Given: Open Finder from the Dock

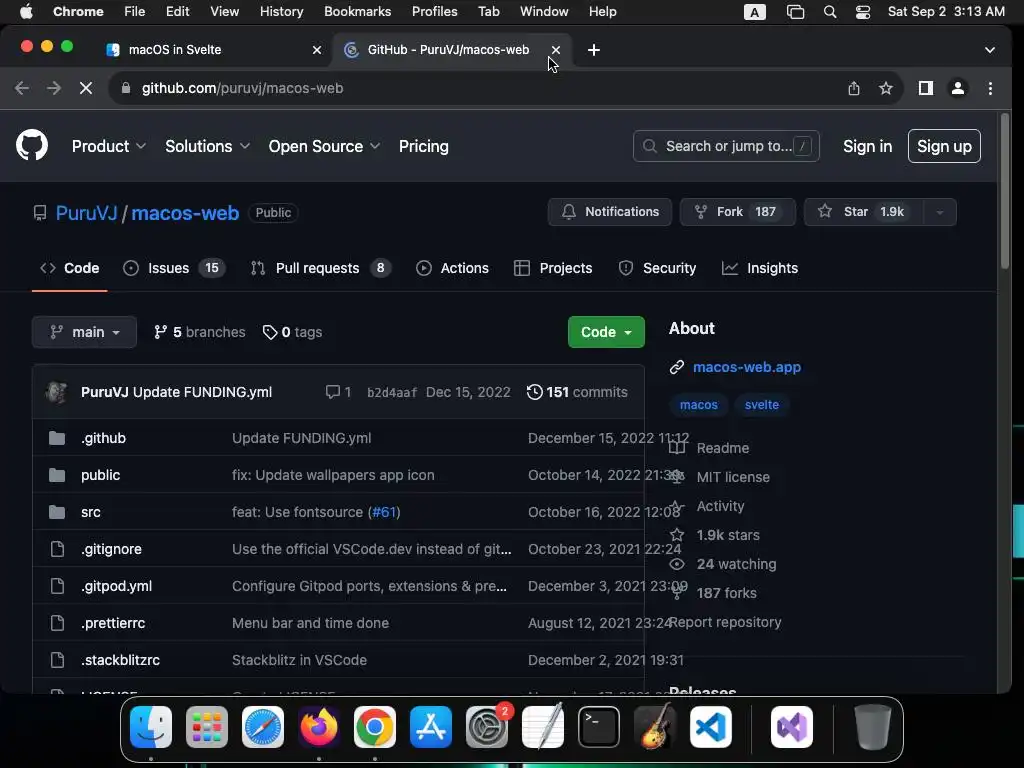Looking at the screenshot, I should [151, 727].
